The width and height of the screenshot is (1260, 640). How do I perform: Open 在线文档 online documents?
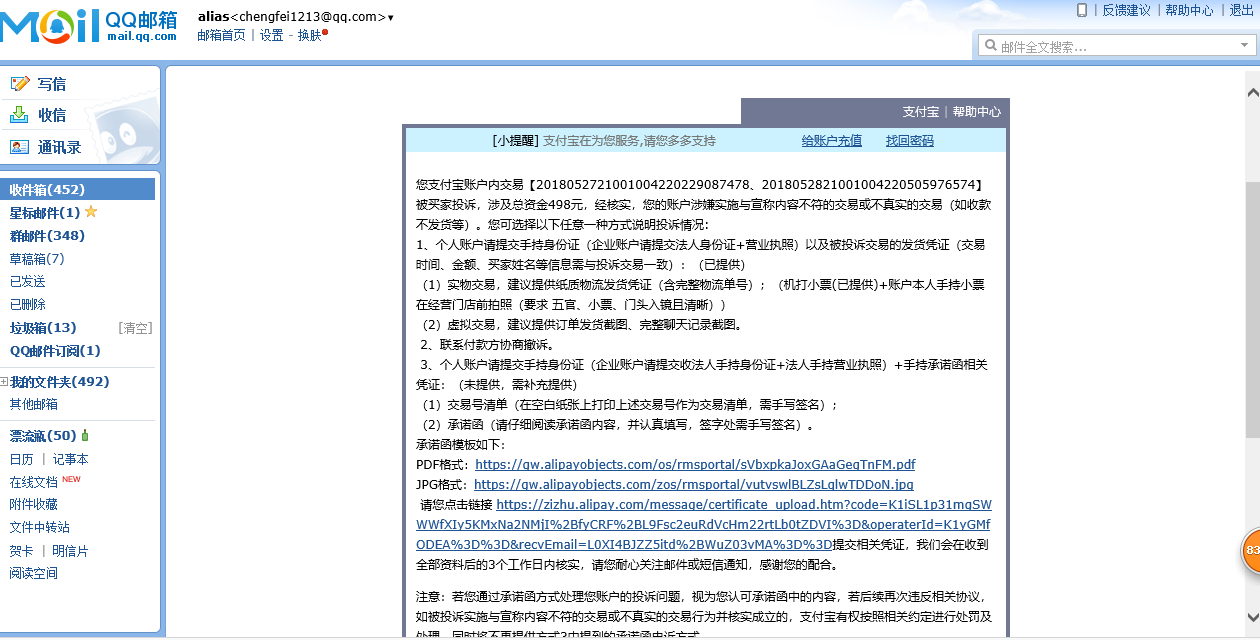(34, 482)
